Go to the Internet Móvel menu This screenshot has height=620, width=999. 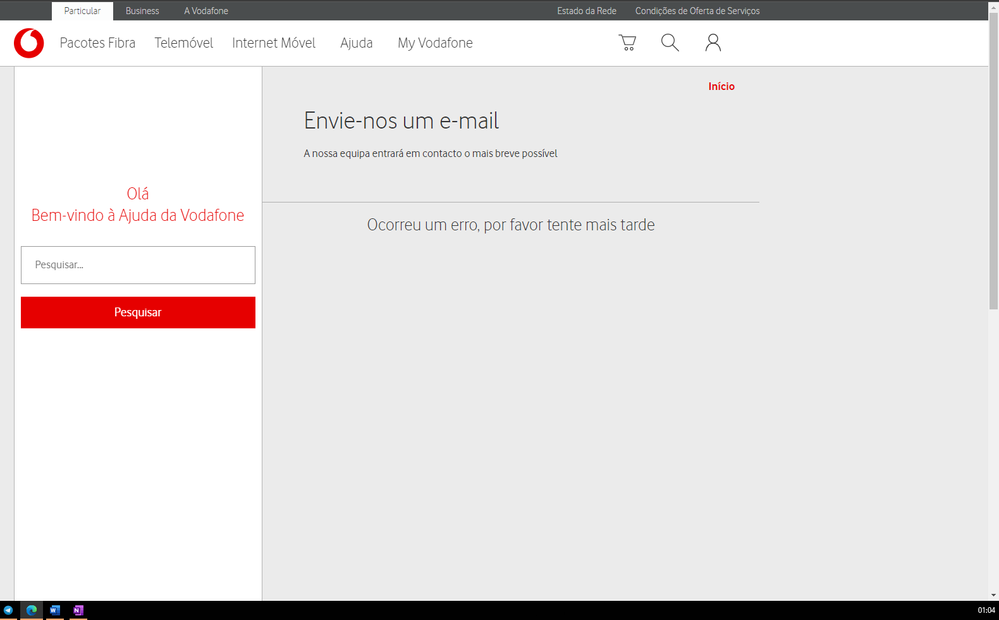coord(274,43)
